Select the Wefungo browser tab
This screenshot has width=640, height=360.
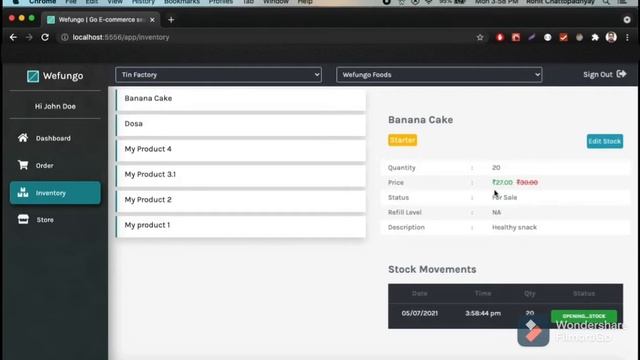[x=101, y=20]
